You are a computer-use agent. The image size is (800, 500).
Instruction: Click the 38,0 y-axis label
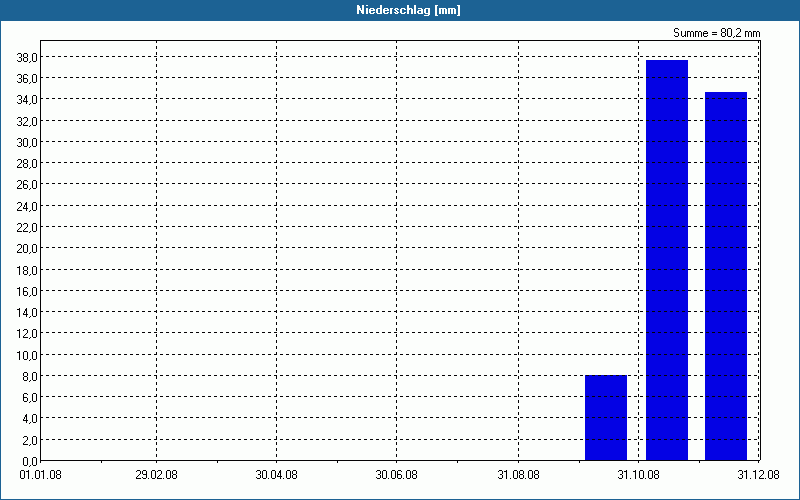[x=27, y=57]
